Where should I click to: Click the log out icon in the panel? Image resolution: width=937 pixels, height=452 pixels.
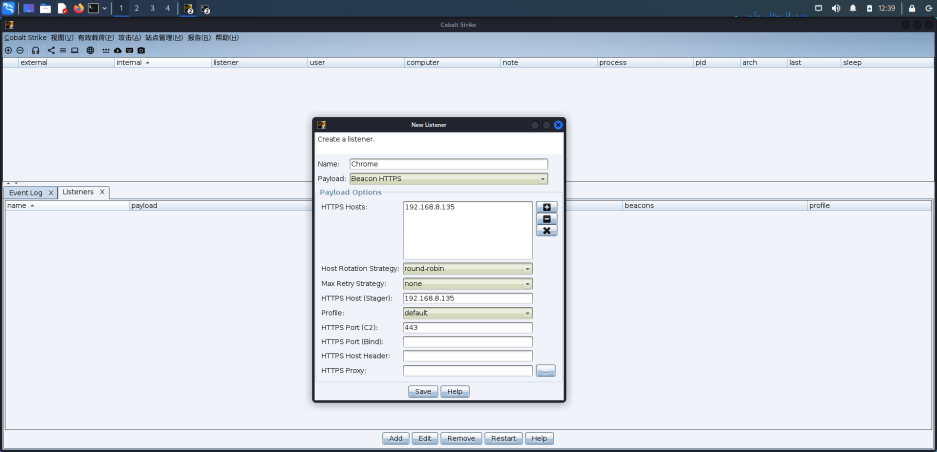click(x=928, y=8)
